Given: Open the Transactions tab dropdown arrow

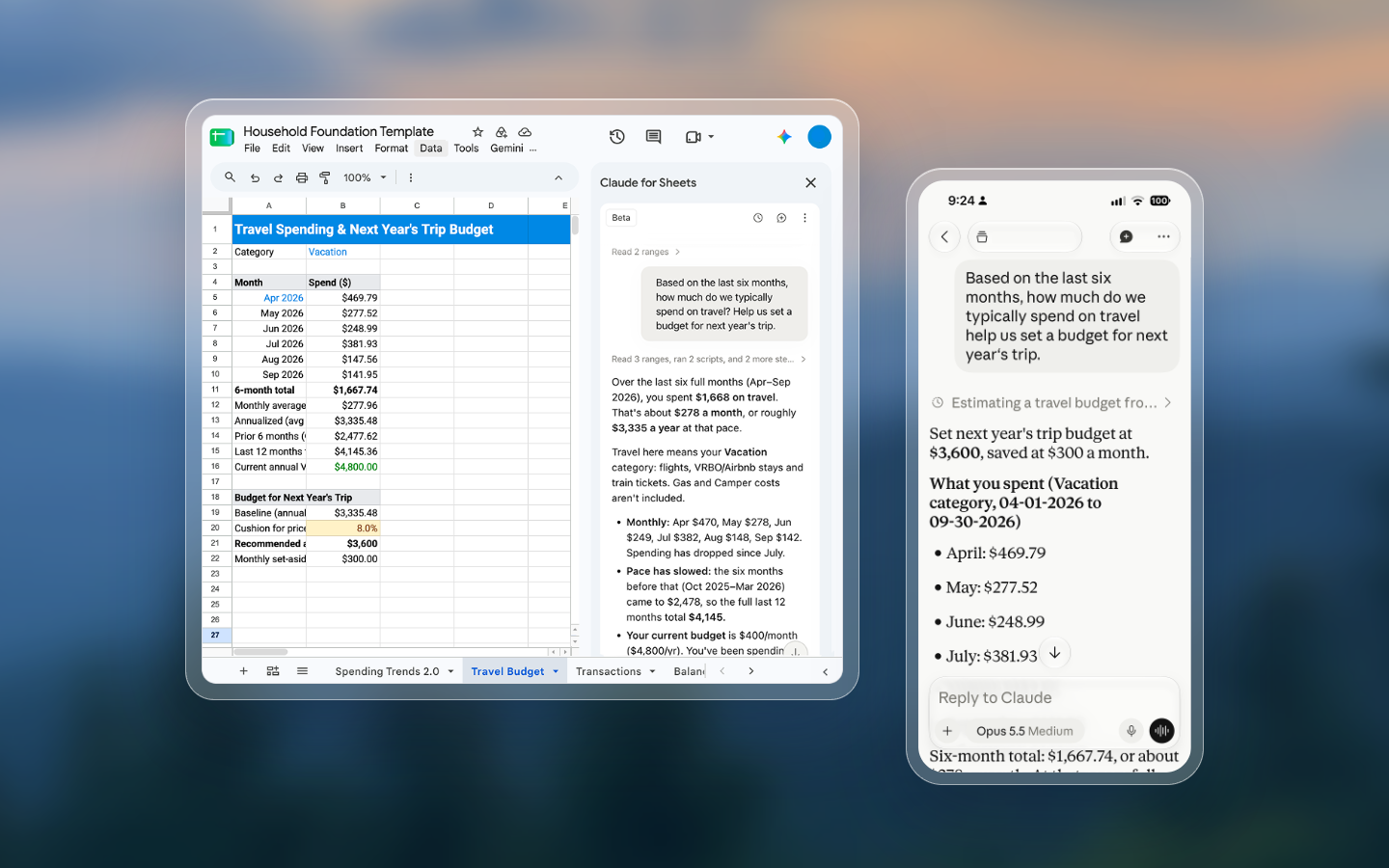Looking at the screenshot, I should [652, 671].
